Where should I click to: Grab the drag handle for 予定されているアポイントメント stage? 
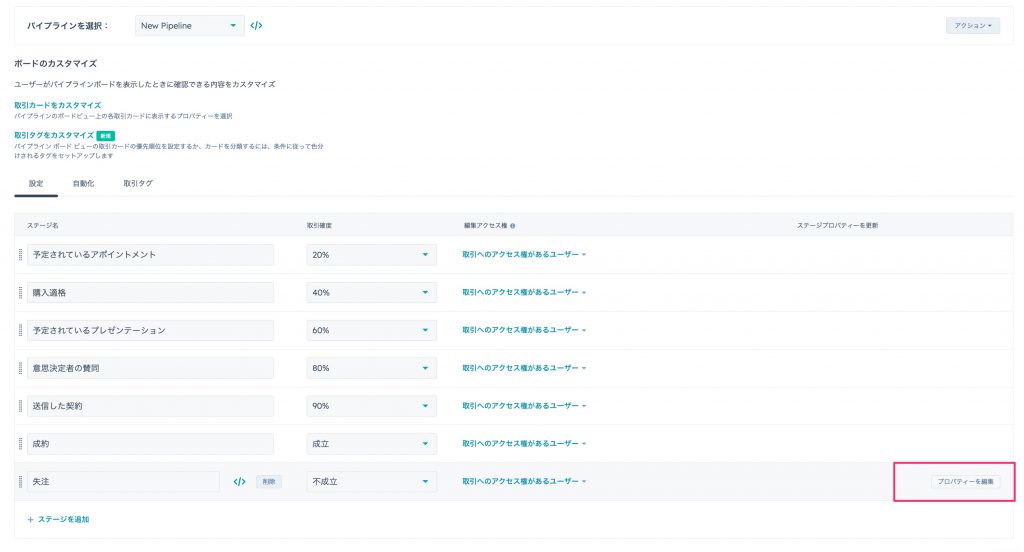click(x=20, y=255)
